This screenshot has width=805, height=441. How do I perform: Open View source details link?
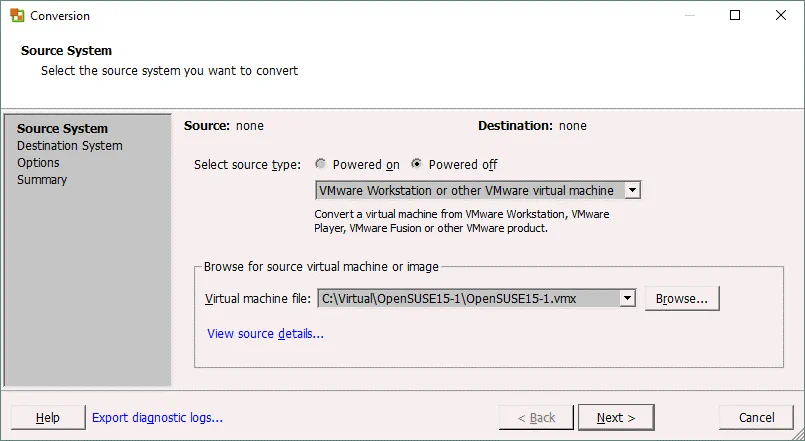pyautogui.click(x=265, y=334)
